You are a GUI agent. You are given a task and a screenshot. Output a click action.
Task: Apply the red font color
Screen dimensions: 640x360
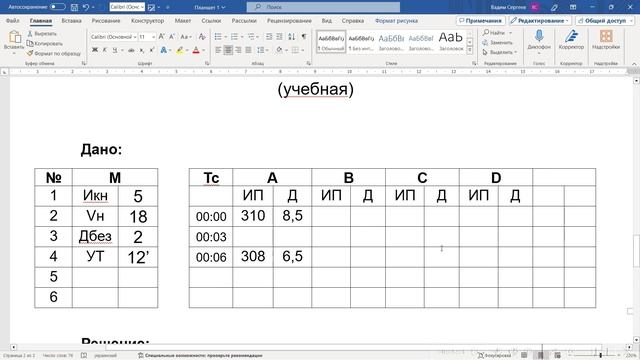pyautogui.click(x=196, y=50)
